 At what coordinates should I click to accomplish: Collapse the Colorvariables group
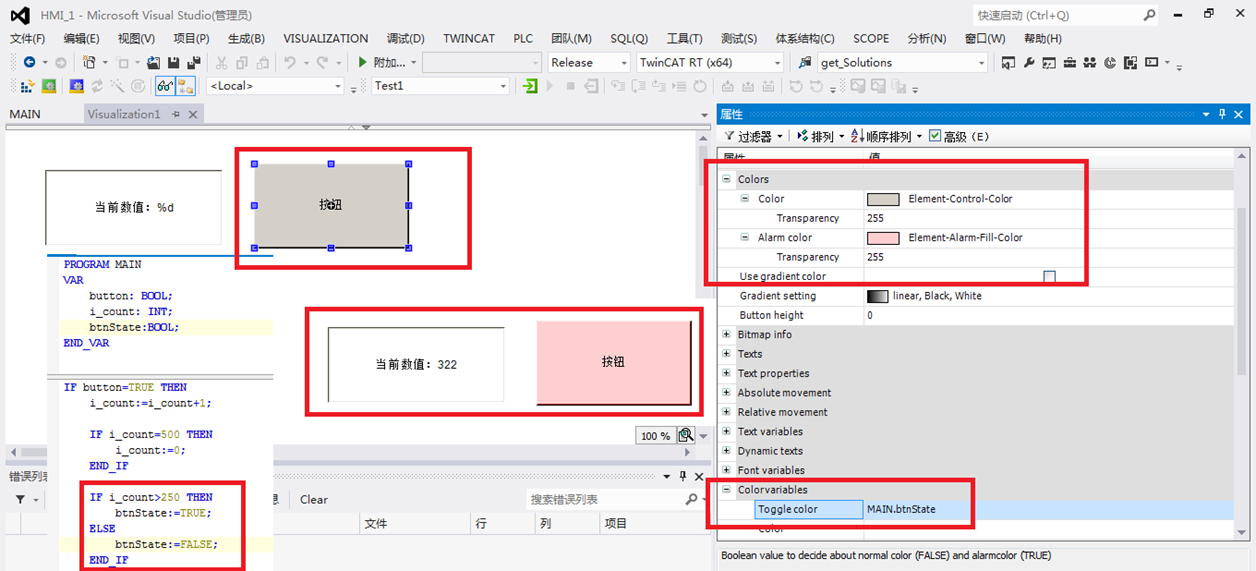(726, 490)
